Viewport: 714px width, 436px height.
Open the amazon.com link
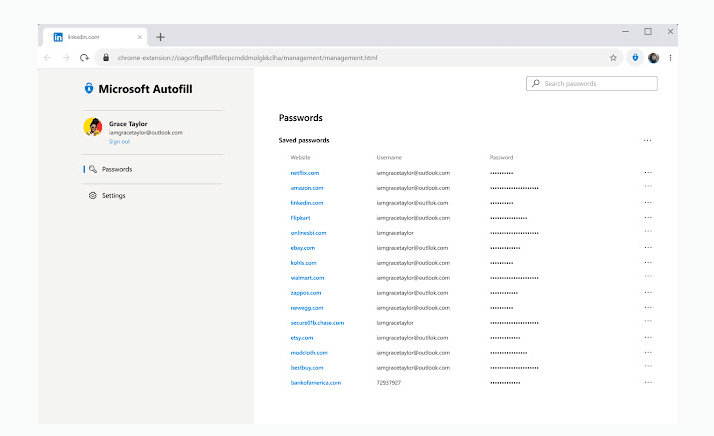tap(307, 188)
